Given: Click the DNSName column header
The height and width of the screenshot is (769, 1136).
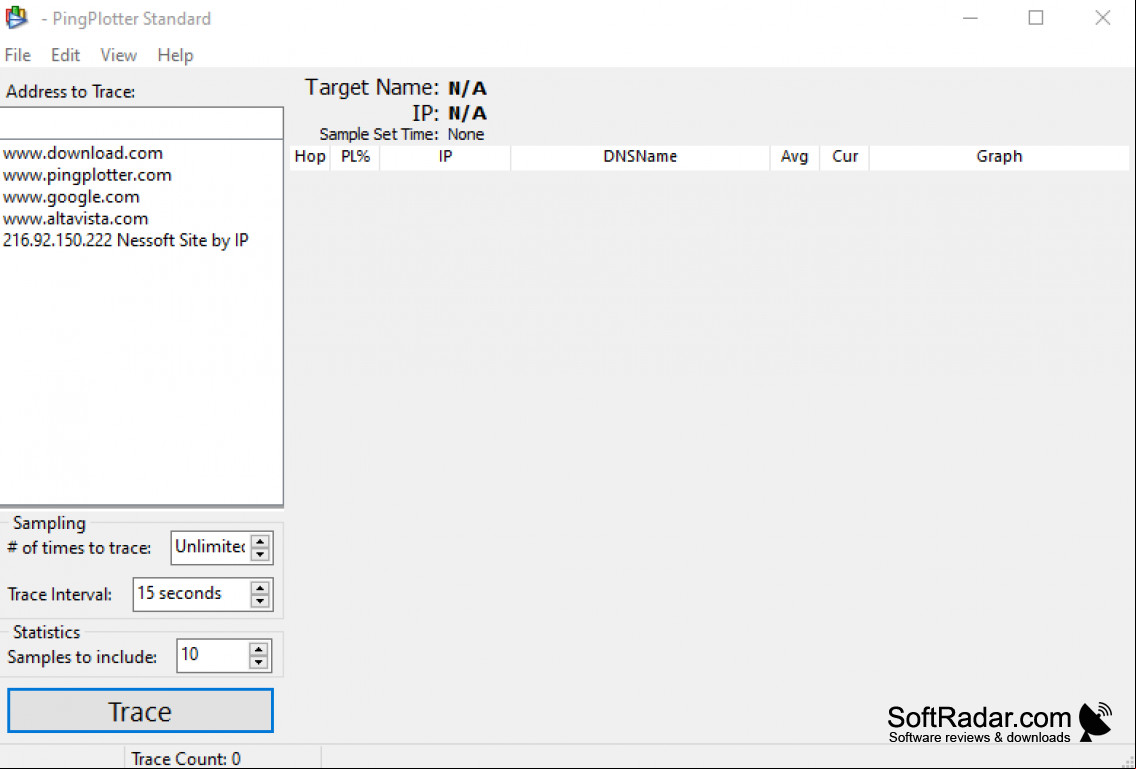Looking at the screenshot, I should click(x=640, y=157).
